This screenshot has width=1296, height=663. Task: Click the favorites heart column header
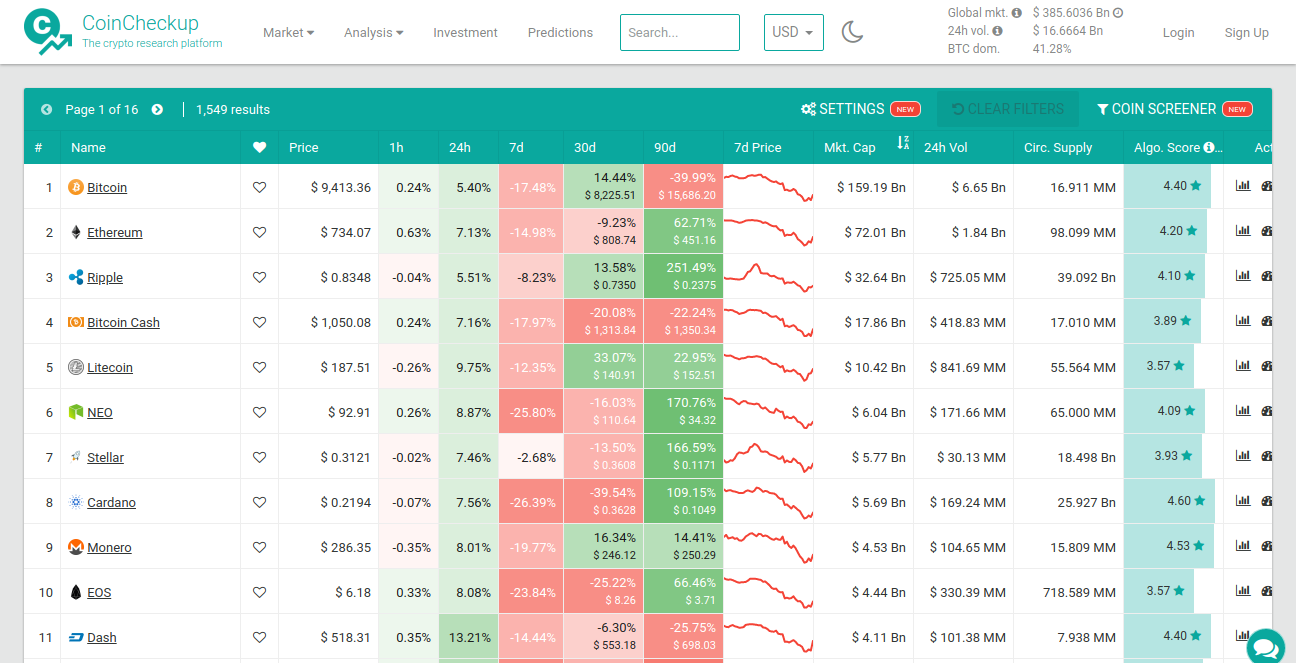tap(259, 147)
